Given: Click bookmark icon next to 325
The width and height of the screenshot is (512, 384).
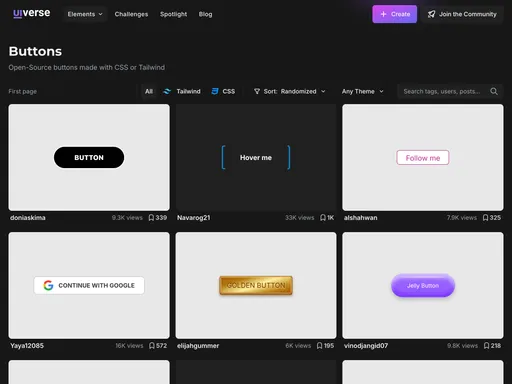Looking at the screenshot, I should click(x=485, y=218).
